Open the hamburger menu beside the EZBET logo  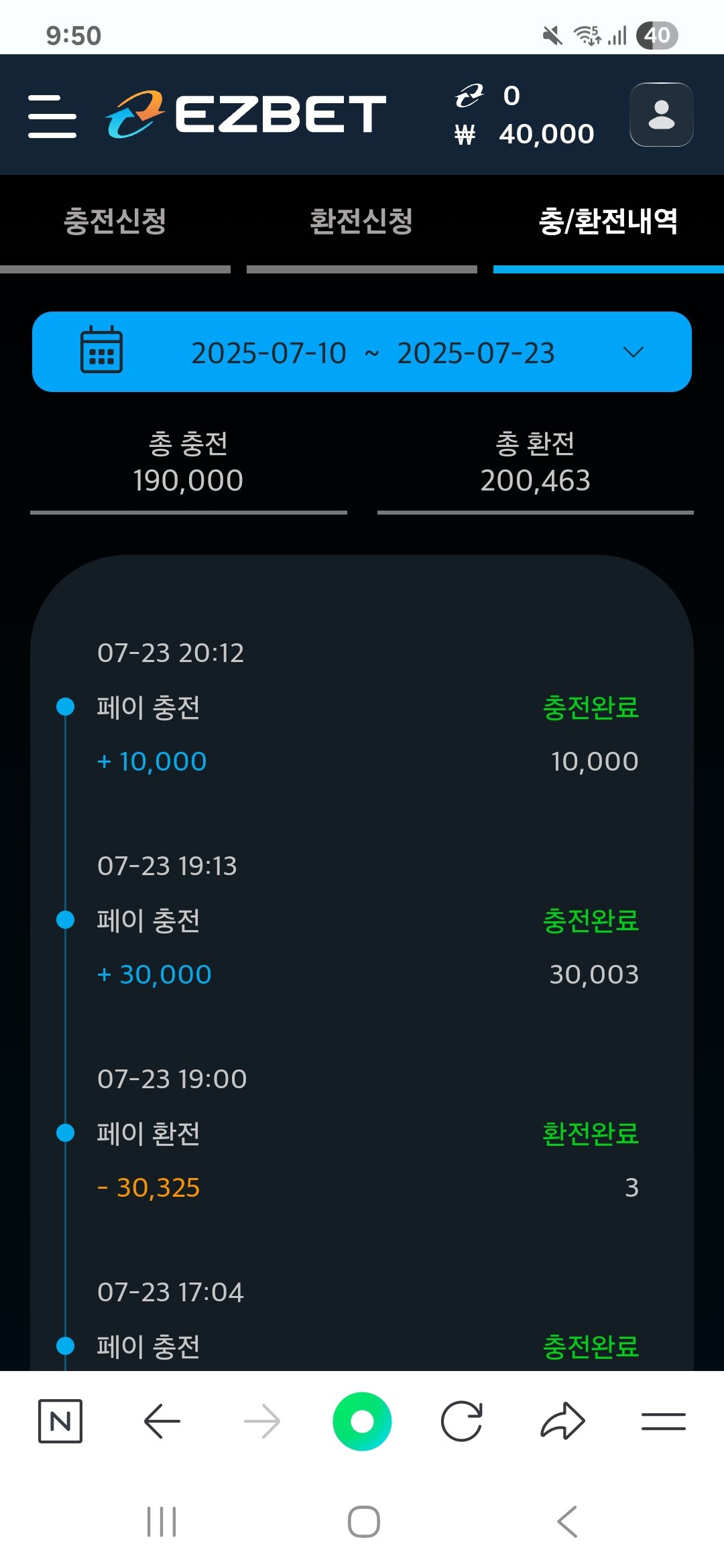coord(52,116)
